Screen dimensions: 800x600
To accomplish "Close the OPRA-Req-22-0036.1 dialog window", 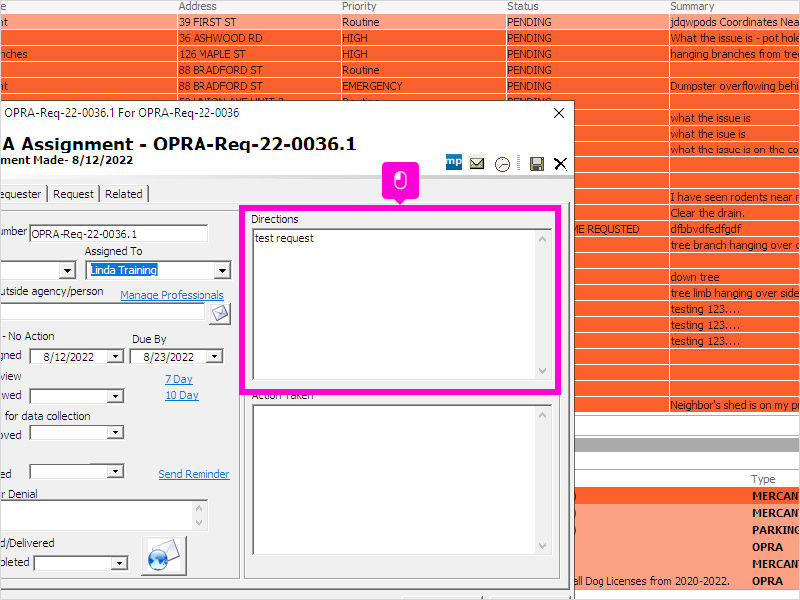I will pyautogui.click(x=559, y=113).
